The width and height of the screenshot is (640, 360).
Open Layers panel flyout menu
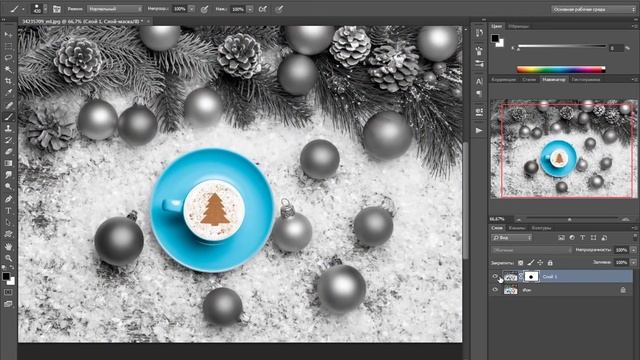point(634,228)
